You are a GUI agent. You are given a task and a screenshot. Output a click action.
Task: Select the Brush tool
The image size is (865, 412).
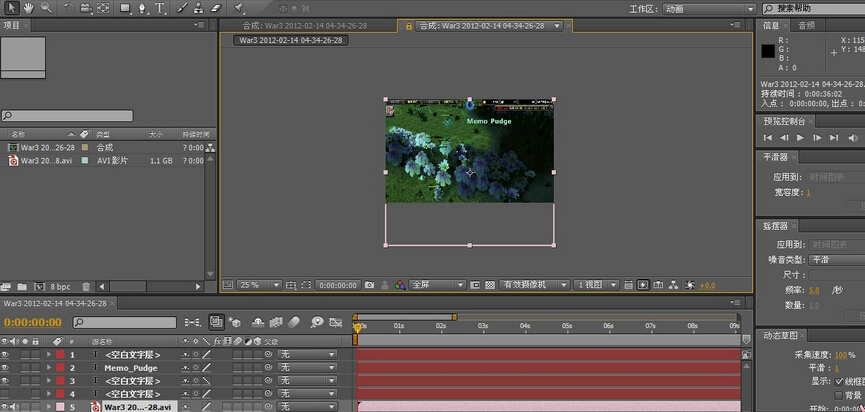181,8
